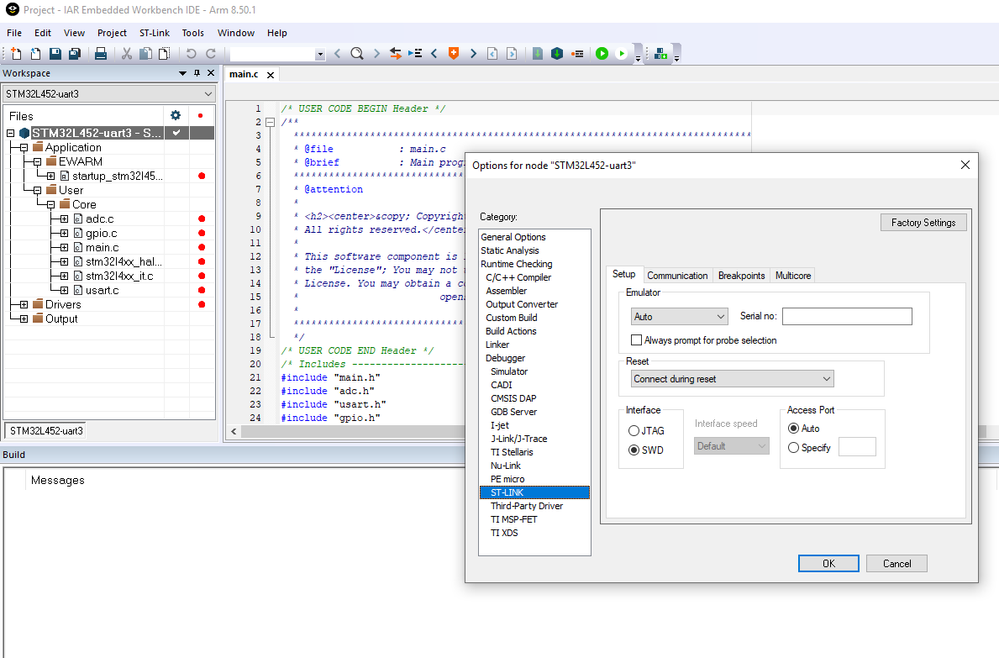Click the Find magnifier icon

coord(357,54)
